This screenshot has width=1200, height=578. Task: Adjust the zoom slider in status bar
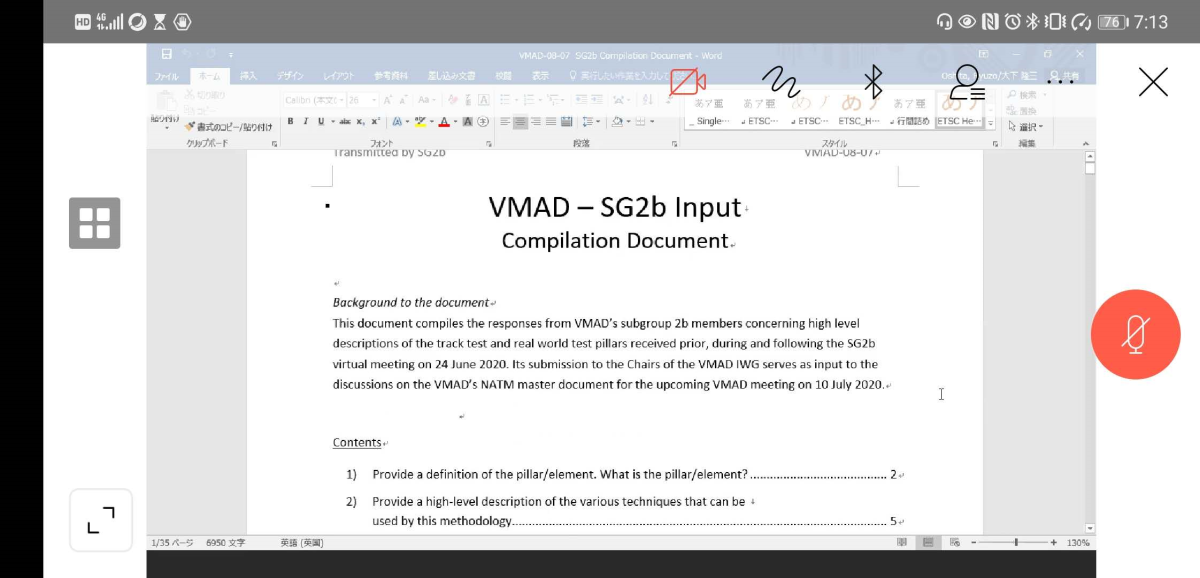[1016, 542]
